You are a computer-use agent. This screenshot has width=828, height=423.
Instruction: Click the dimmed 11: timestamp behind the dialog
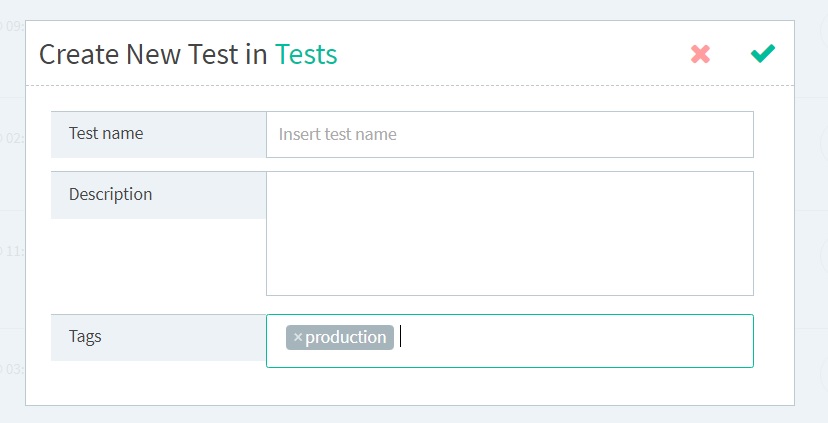point(14,252)
